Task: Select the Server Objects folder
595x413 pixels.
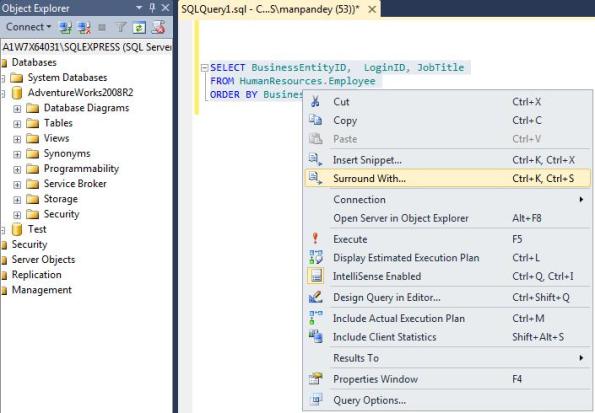Action: (43, 260)
